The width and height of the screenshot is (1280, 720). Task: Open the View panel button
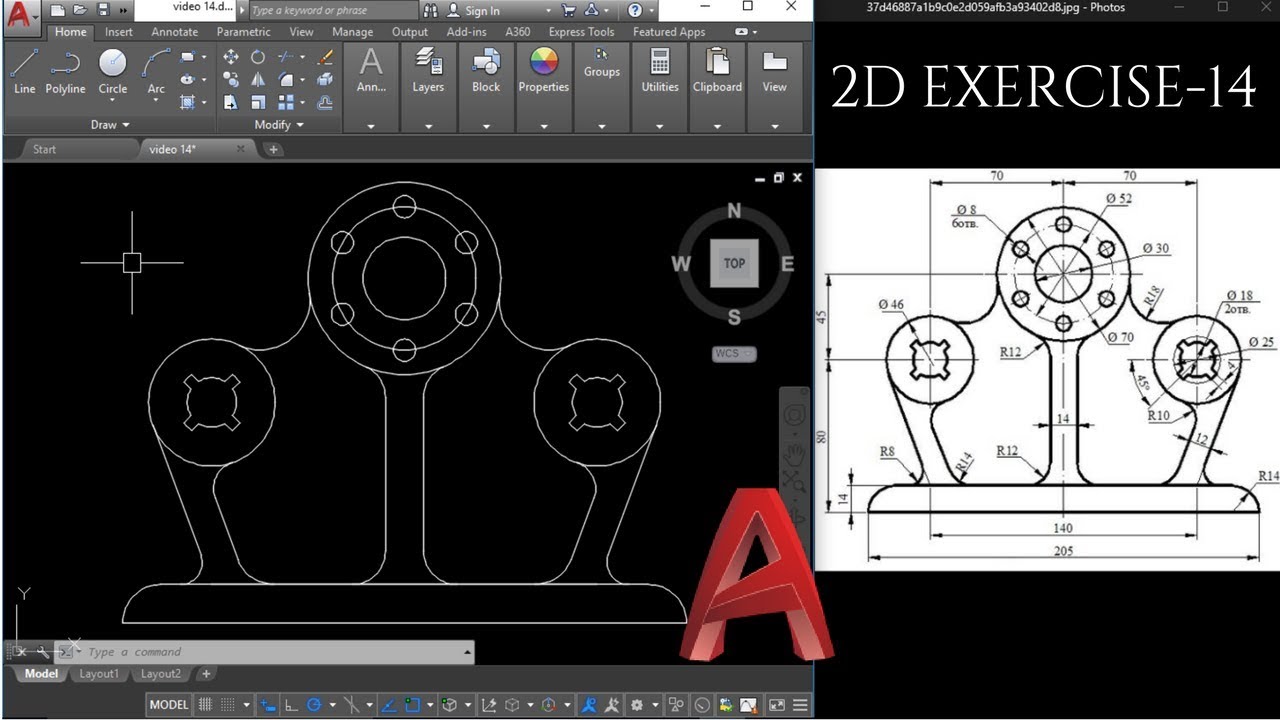point(775,70)
